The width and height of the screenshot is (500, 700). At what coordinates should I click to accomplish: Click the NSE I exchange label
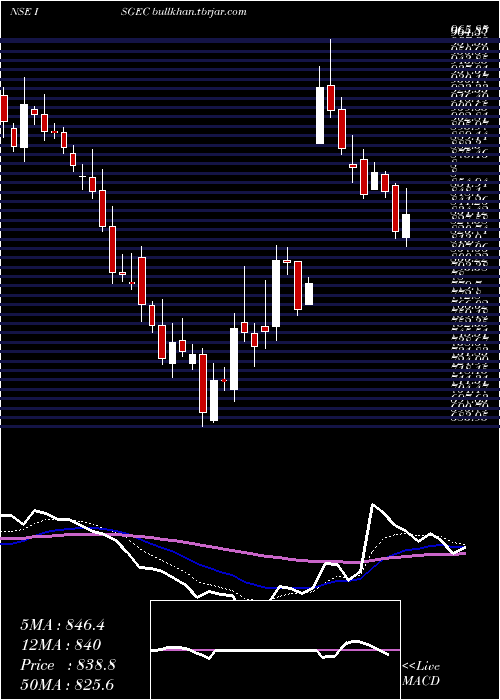(26, 12)
